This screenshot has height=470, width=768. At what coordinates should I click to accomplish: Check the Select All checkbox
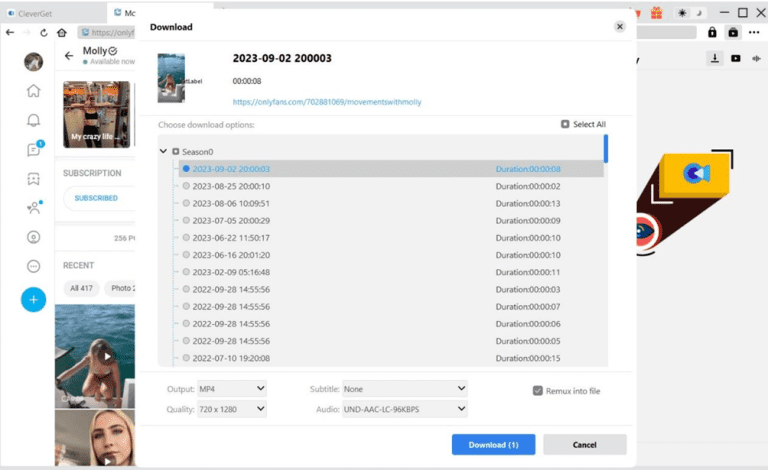coord(565,125)
